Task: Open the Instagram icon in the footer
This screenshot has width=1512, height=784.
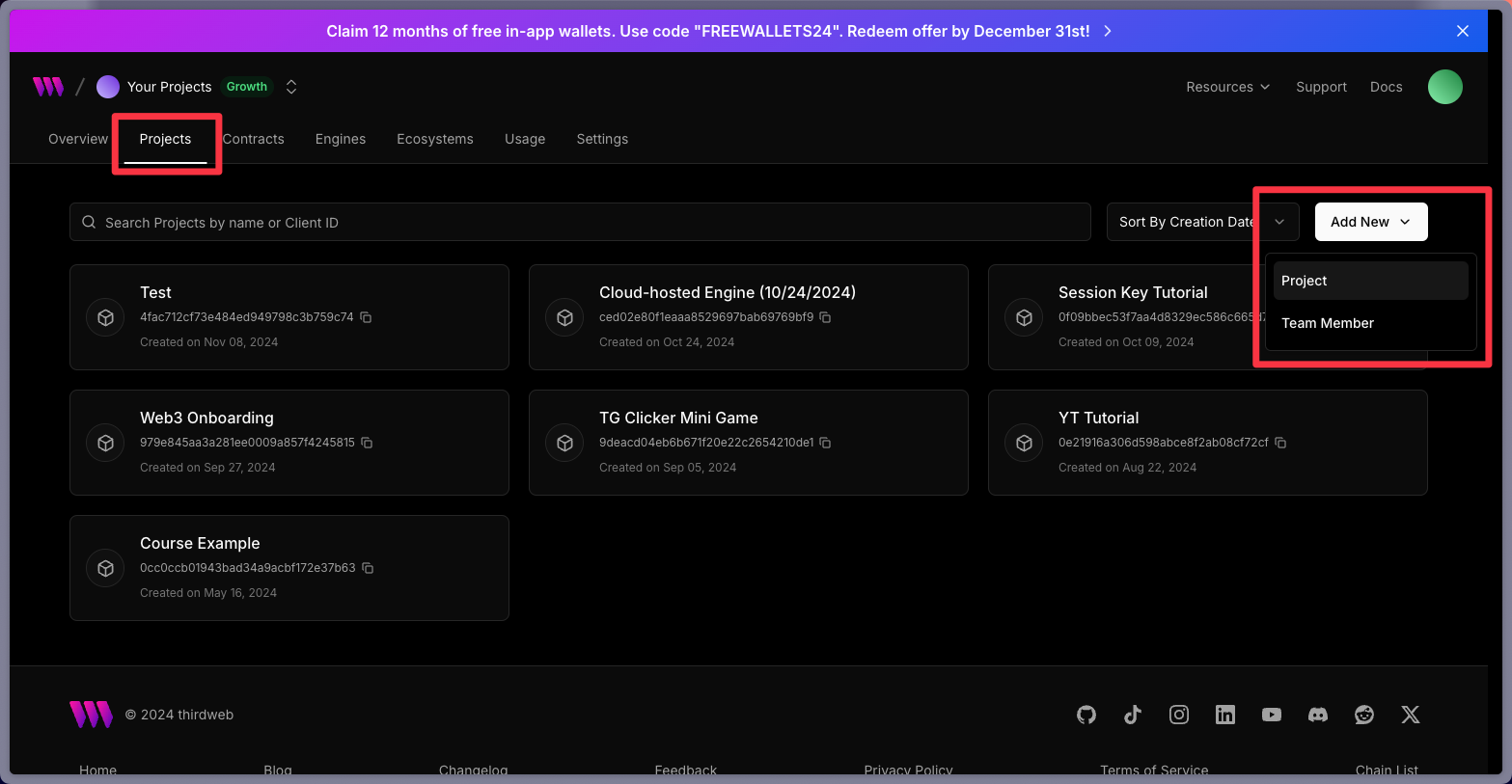Action: coord(1179,715)
